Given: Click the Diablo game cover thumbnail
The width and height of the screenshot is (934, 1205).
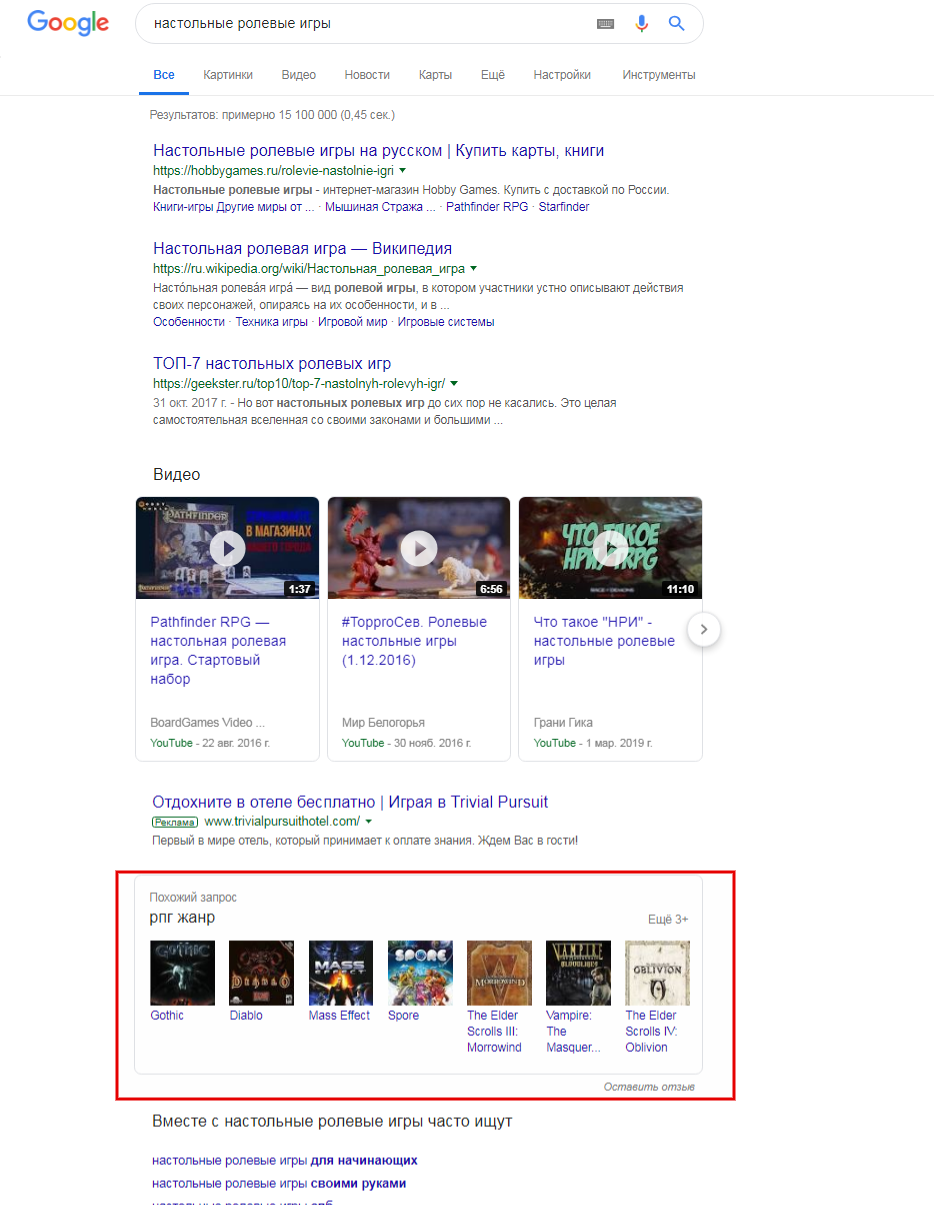Looking at the screenshot, I should coord(262,973).
